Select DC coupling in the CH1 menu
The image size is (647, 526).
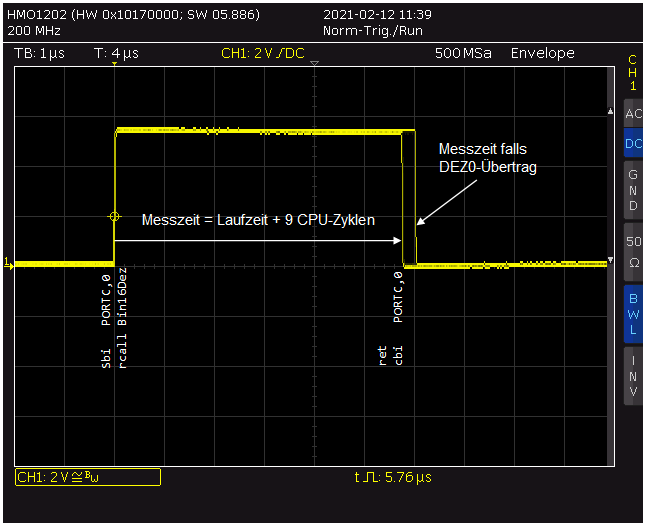(633, 144)
